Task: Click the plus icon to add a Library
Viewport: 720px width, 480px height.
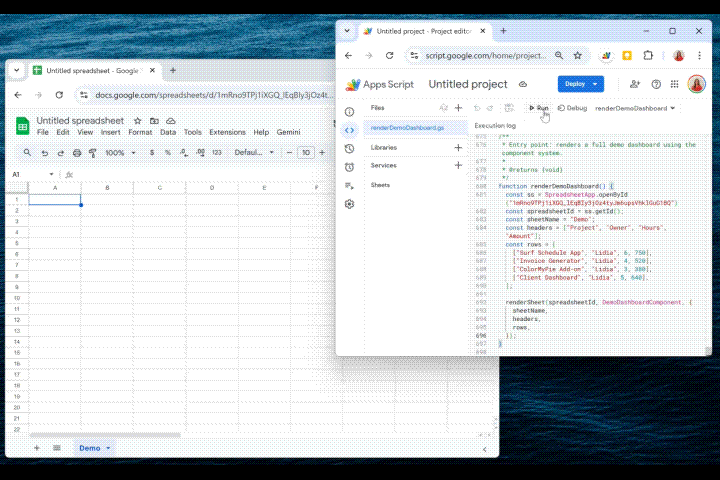Action: (x=458, y=147)
